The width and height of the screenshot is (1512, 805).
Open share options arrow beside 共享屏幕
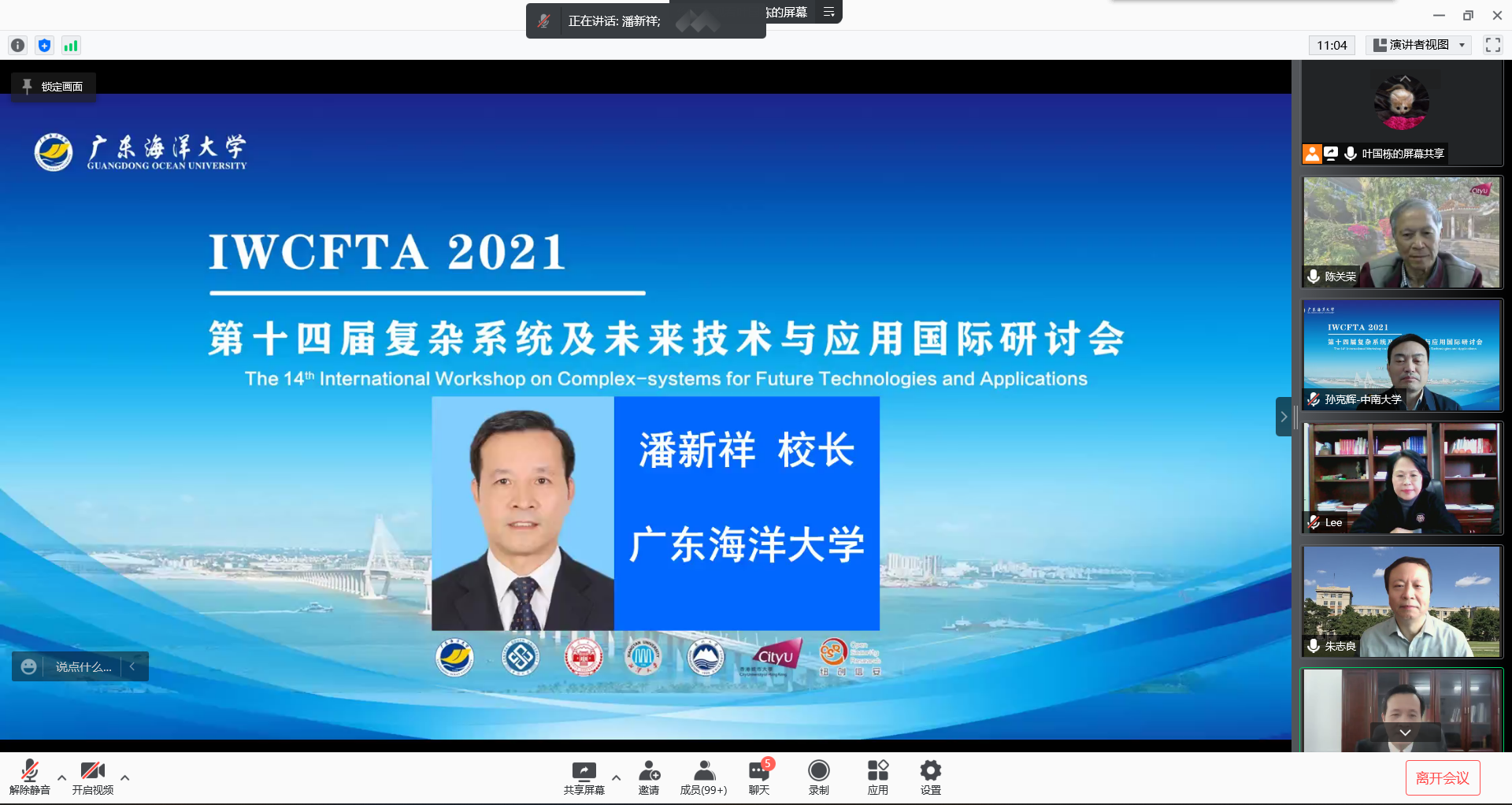coord(616,777)
